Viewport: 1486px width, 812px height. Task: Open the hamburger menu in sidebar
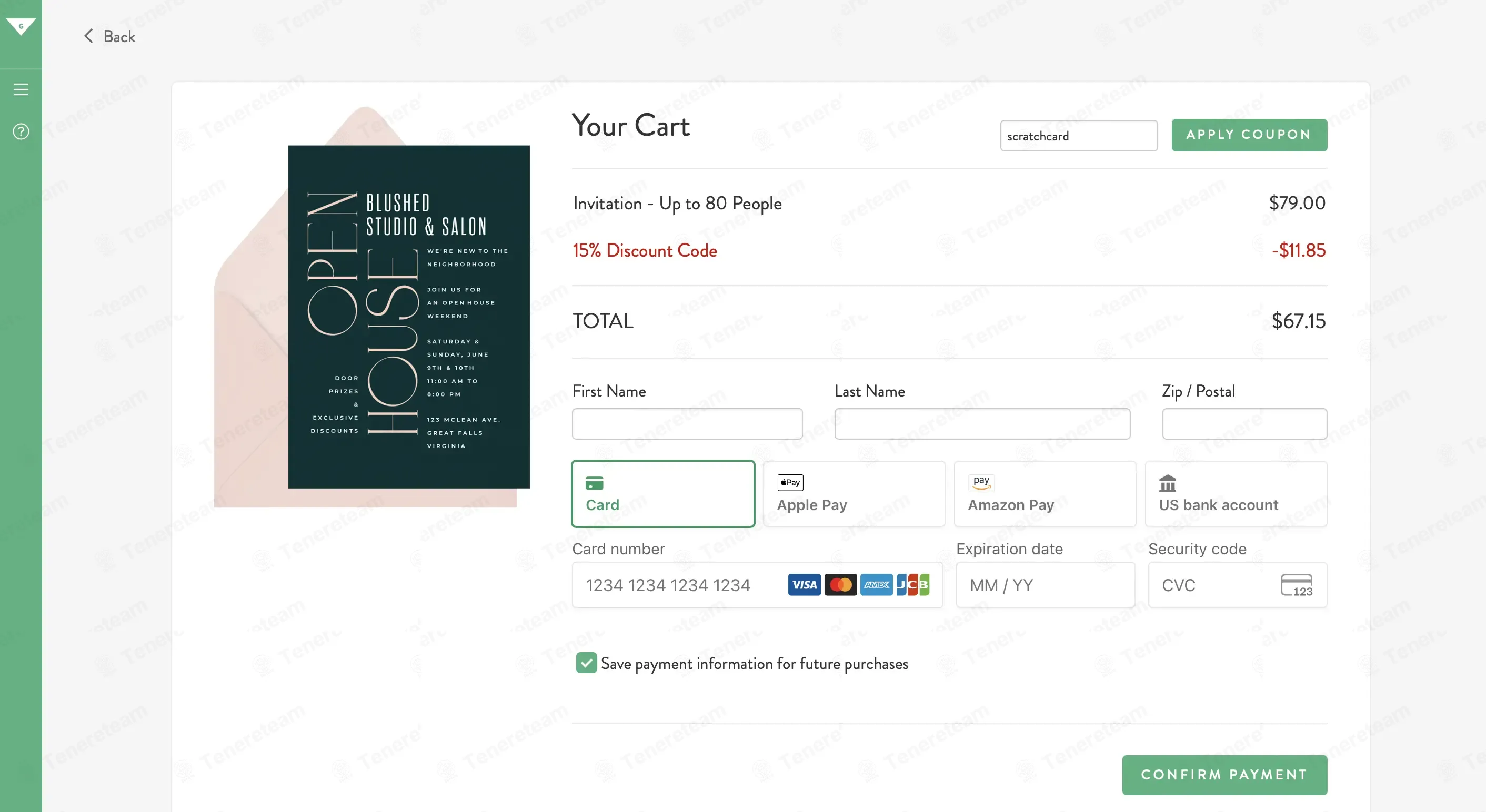(21, 89)
